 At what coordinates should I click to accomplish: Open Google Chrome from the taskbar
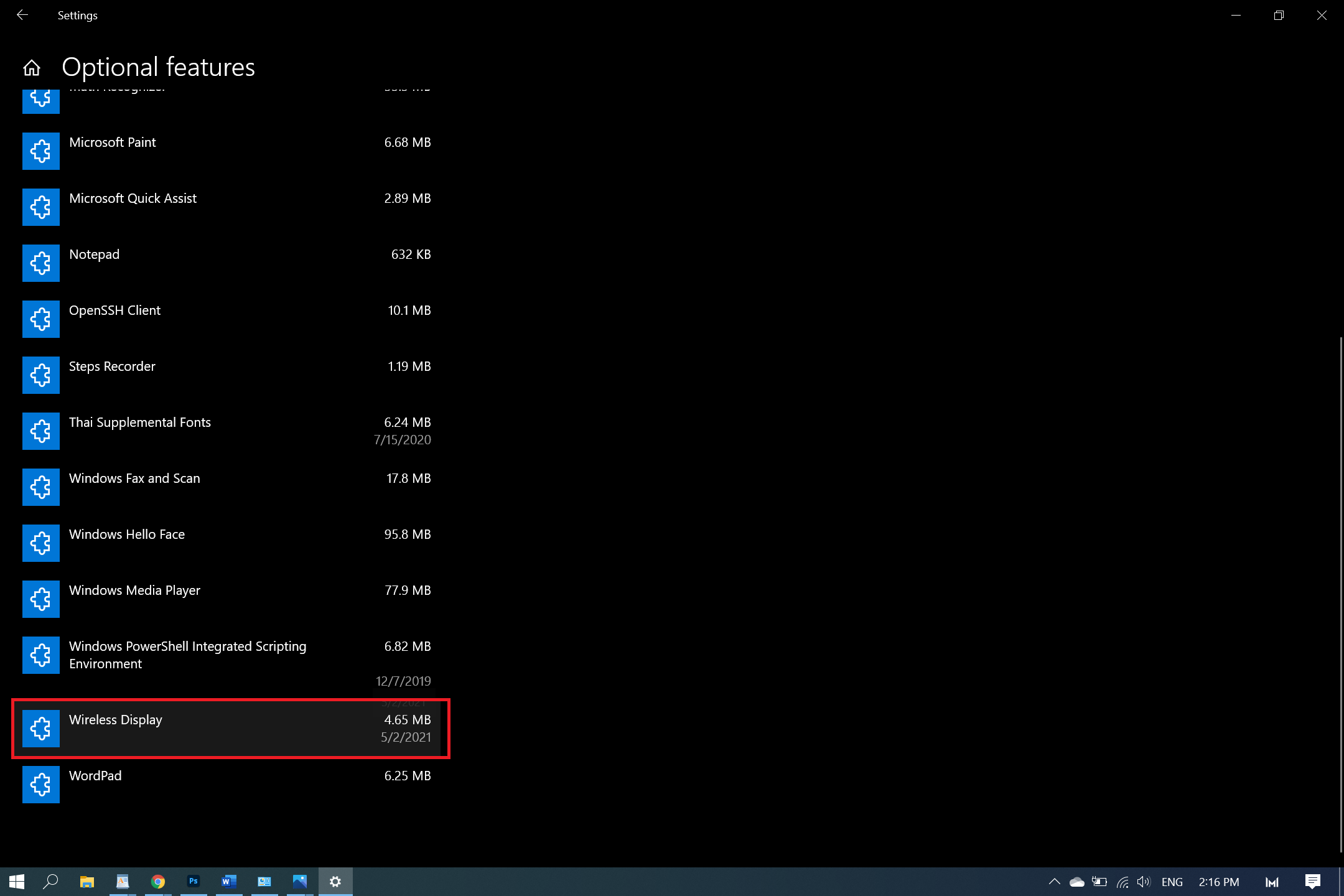click(x=158, y=882)
